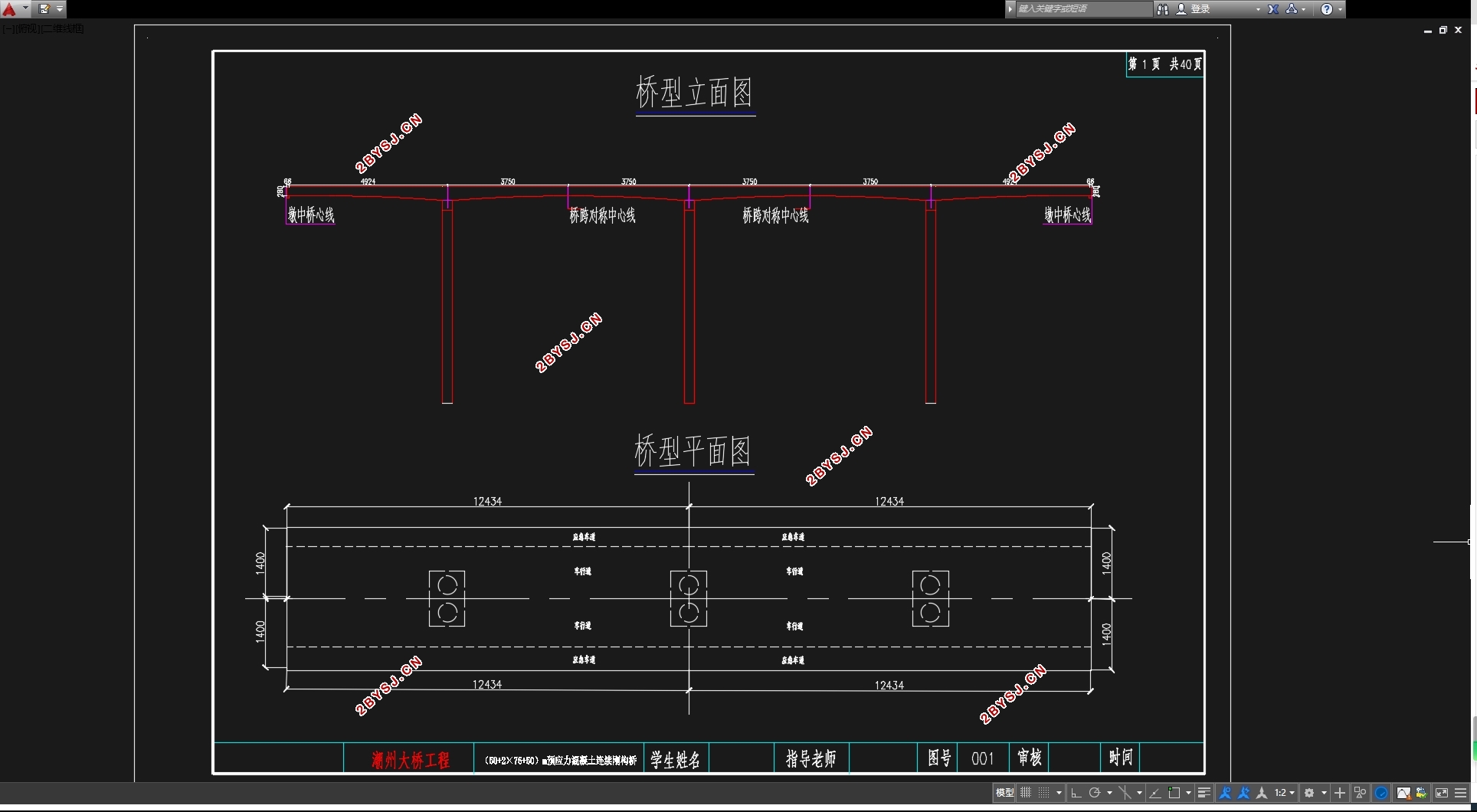Select the 图号 title block label
Image resolution: width=1477 pixels, height=812 pixels.
tap(939, 758)
